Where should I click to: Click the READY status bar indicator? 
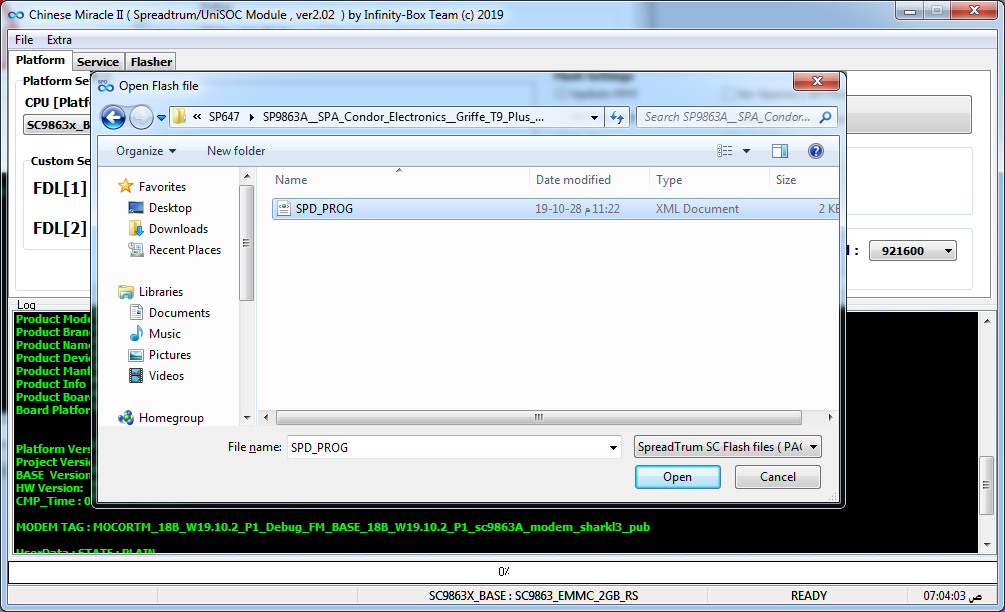(808, 595)
